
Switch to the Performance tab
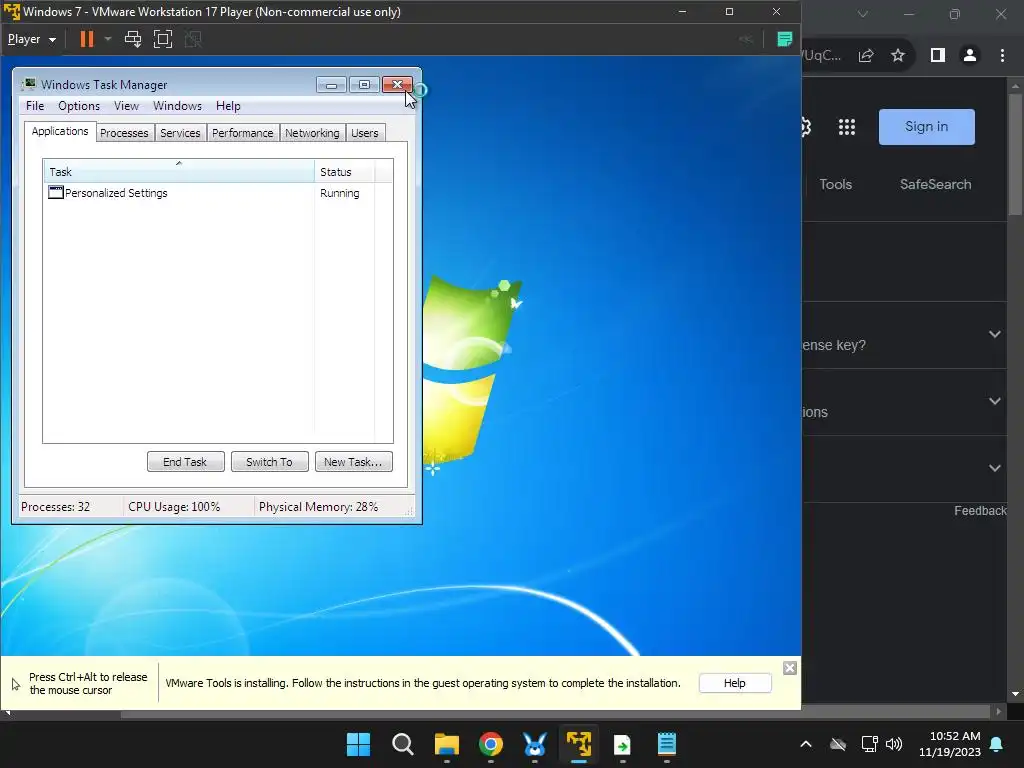coord(242,133)
